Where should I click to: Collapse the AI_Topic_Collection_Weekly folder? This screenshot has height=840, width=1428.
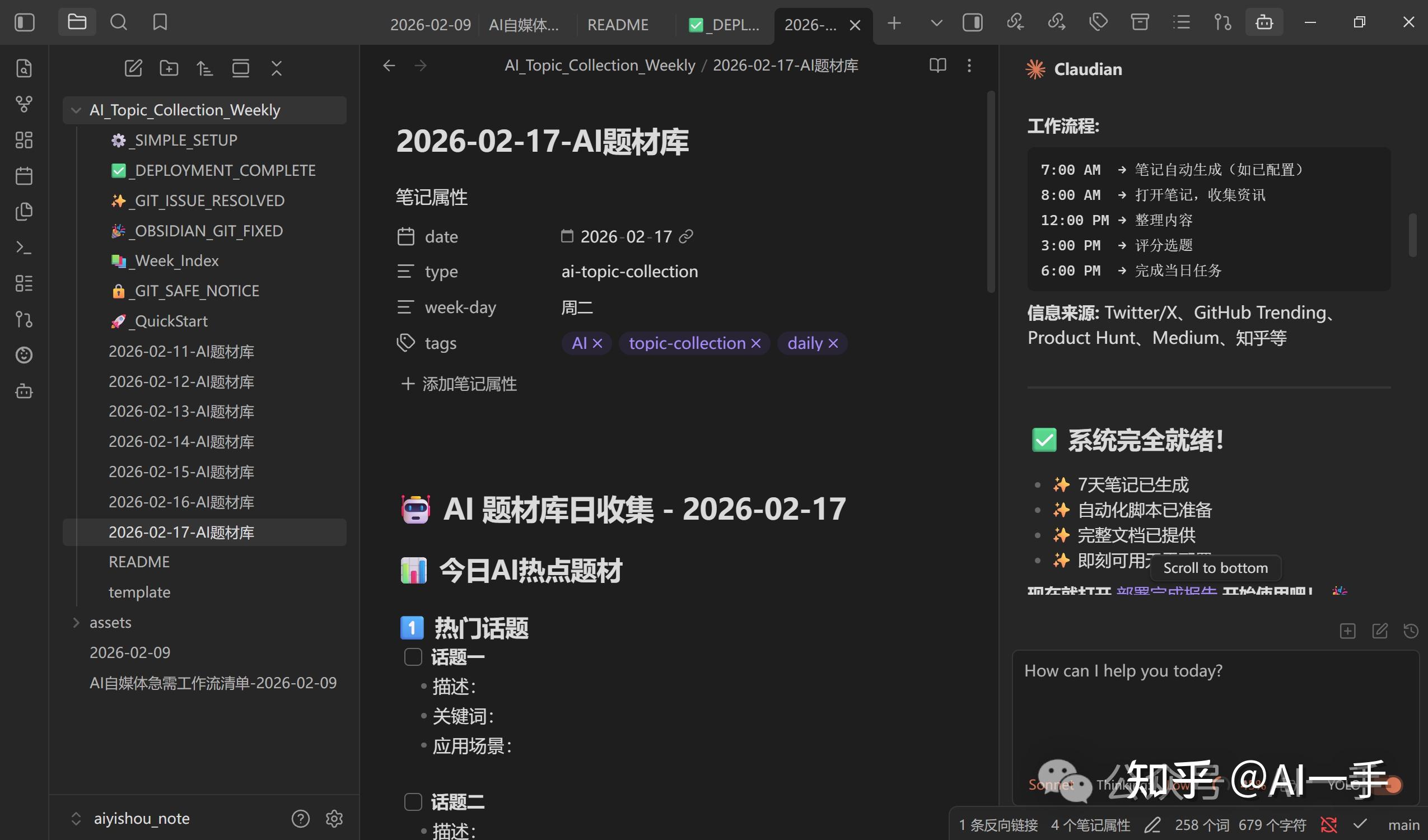tap(76, 110)
